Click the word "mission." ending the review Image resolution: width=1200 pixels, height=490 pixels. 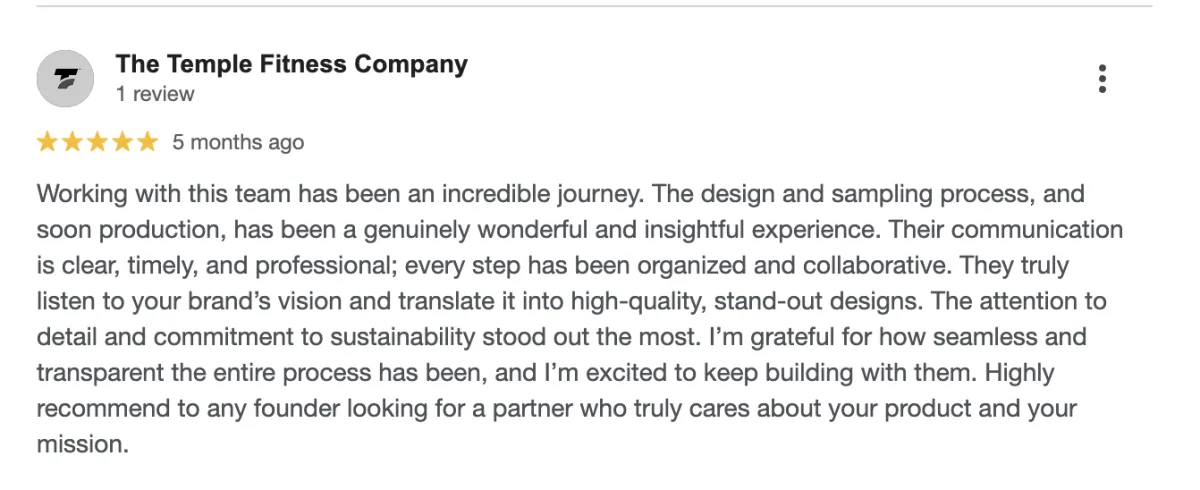83,445
